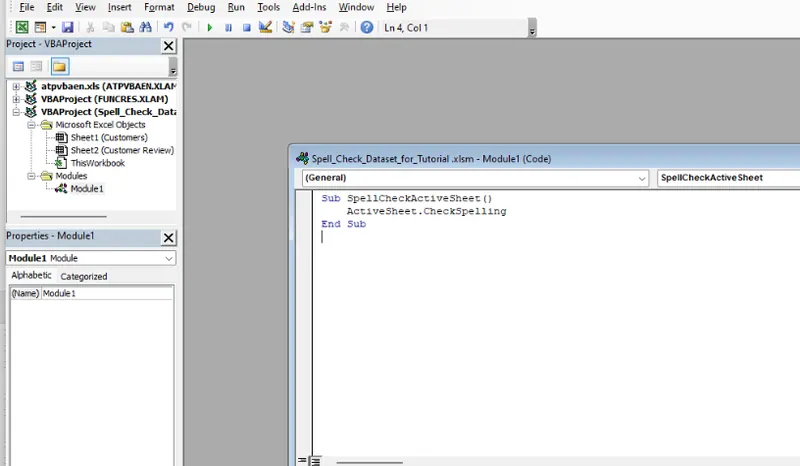Click the Save workbook toolbar icon
Viewport: 800px width, 466px height.
(67, 27)
